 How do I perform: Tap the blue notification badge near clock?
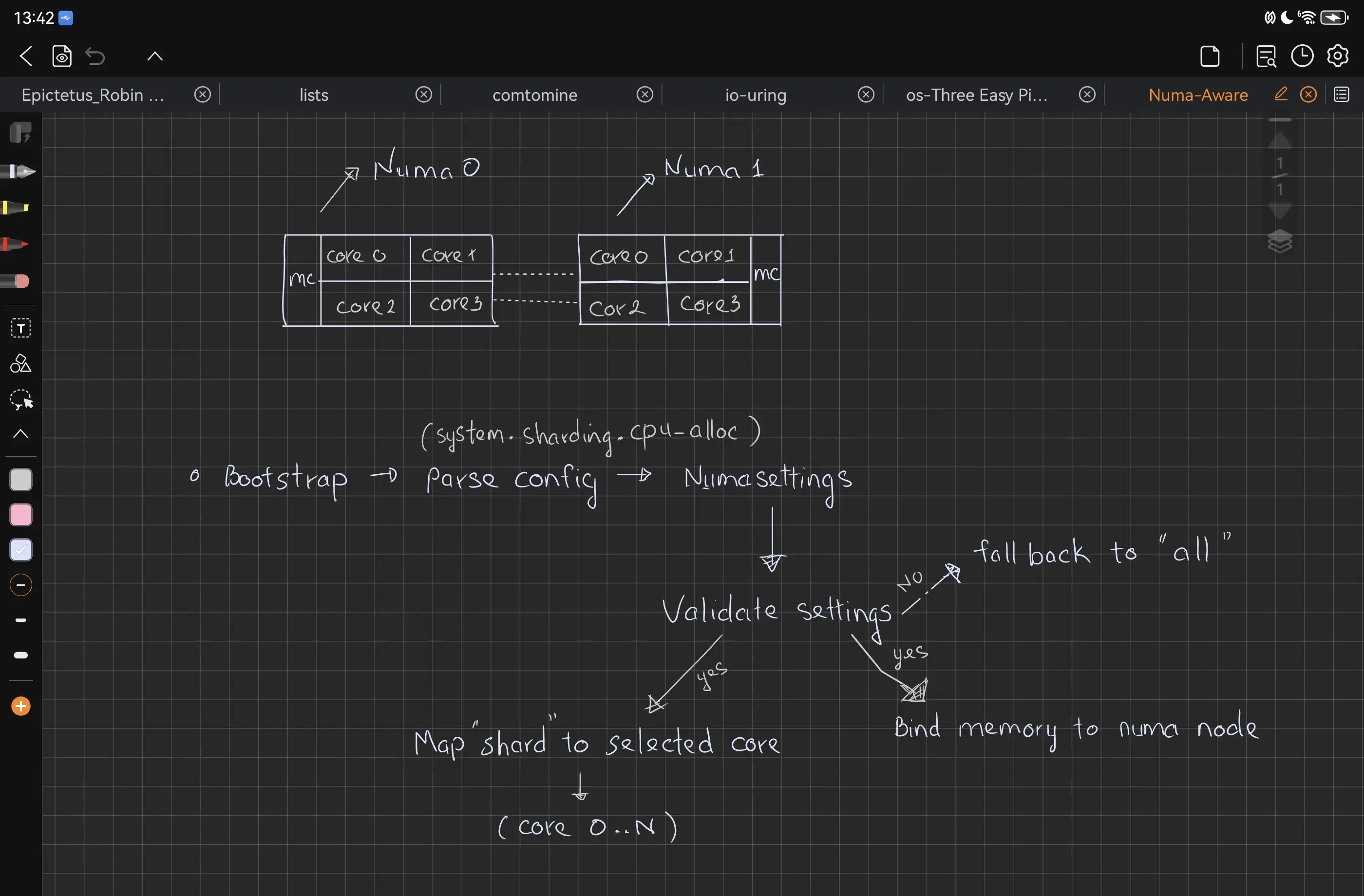[x=66, y=19]
